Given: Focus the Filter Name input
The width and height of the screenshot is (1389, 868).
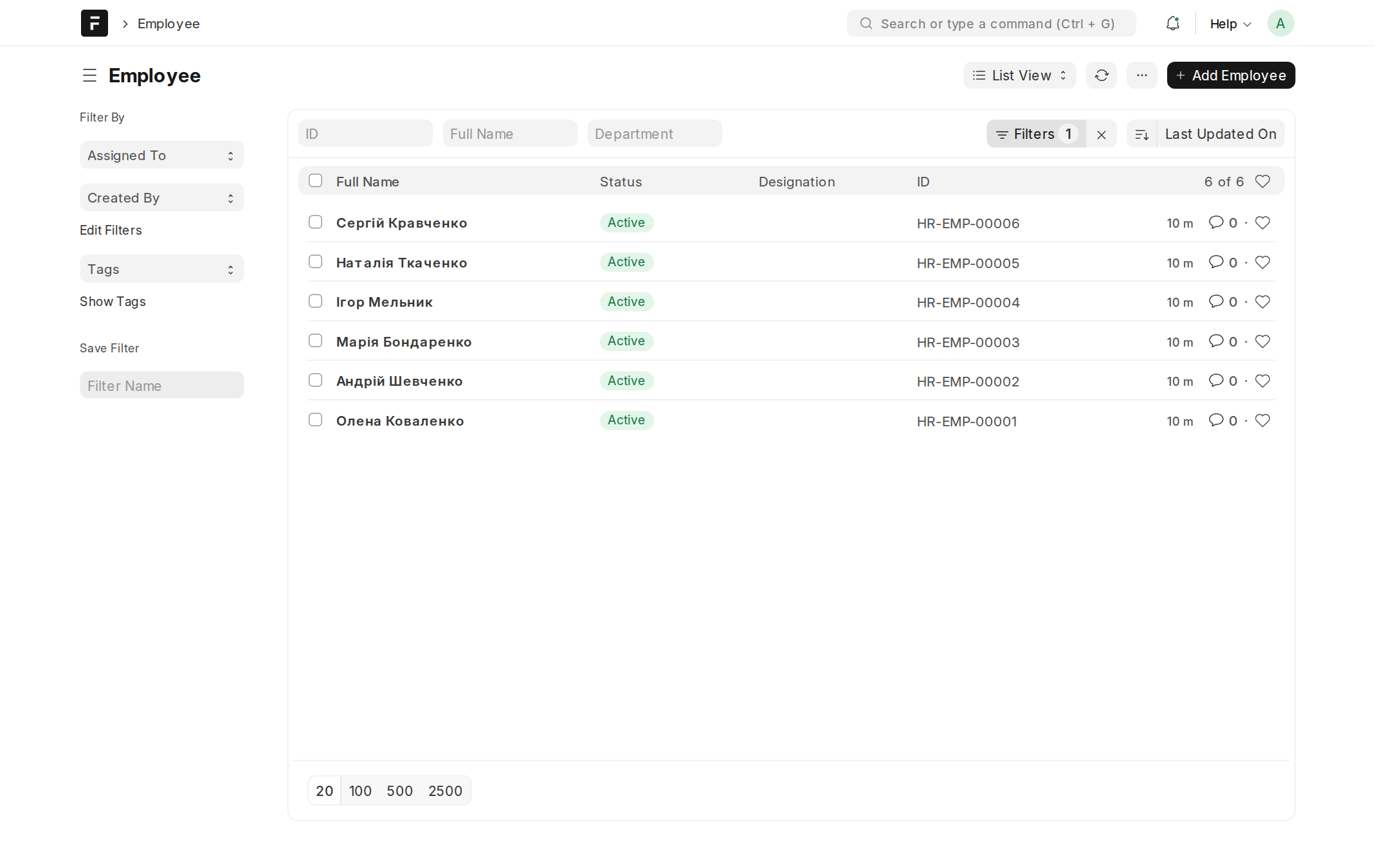Looking at the screenshot, I should pos(161,385).
